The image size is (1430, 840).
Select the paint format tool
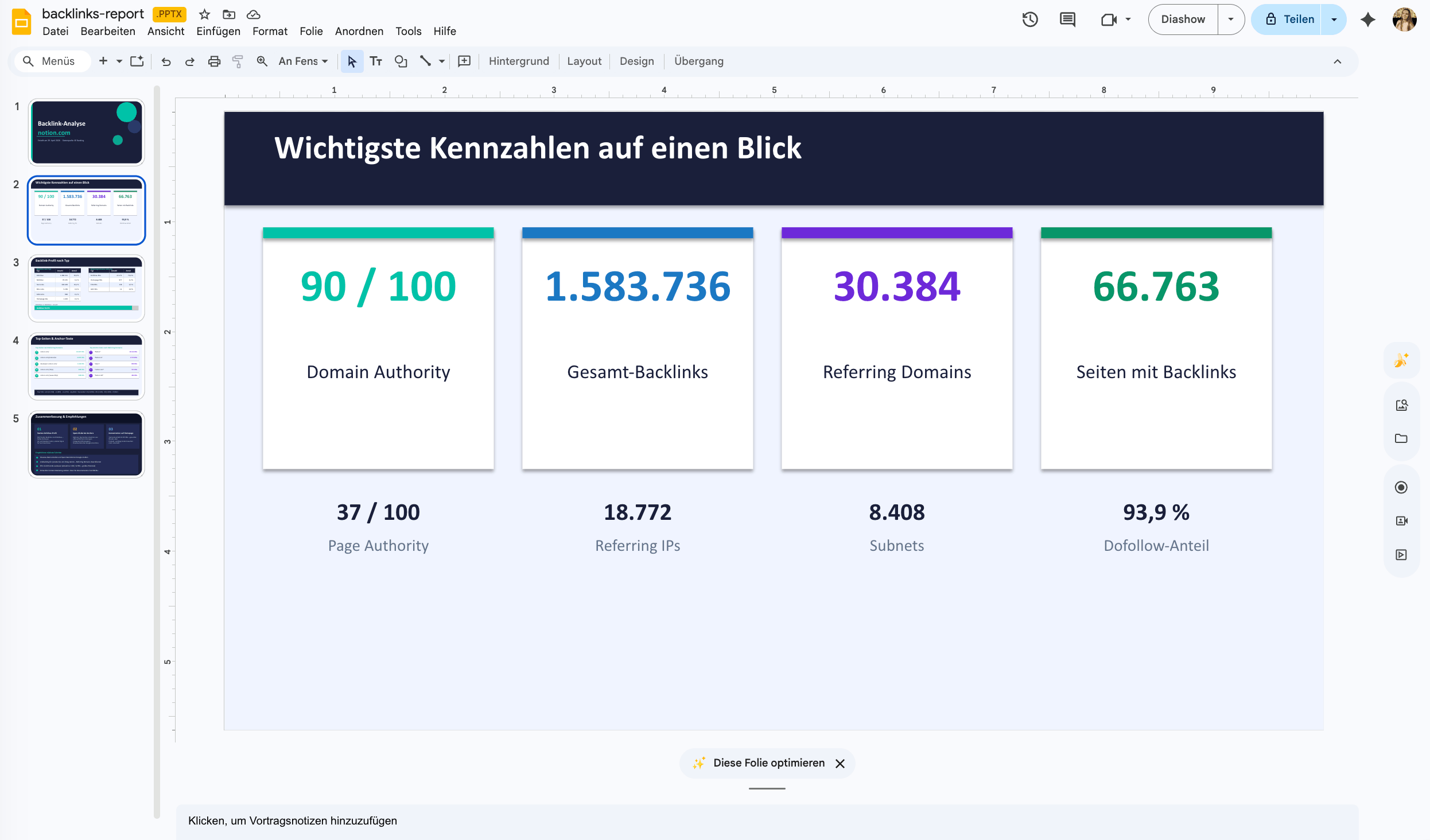point(238,61)
